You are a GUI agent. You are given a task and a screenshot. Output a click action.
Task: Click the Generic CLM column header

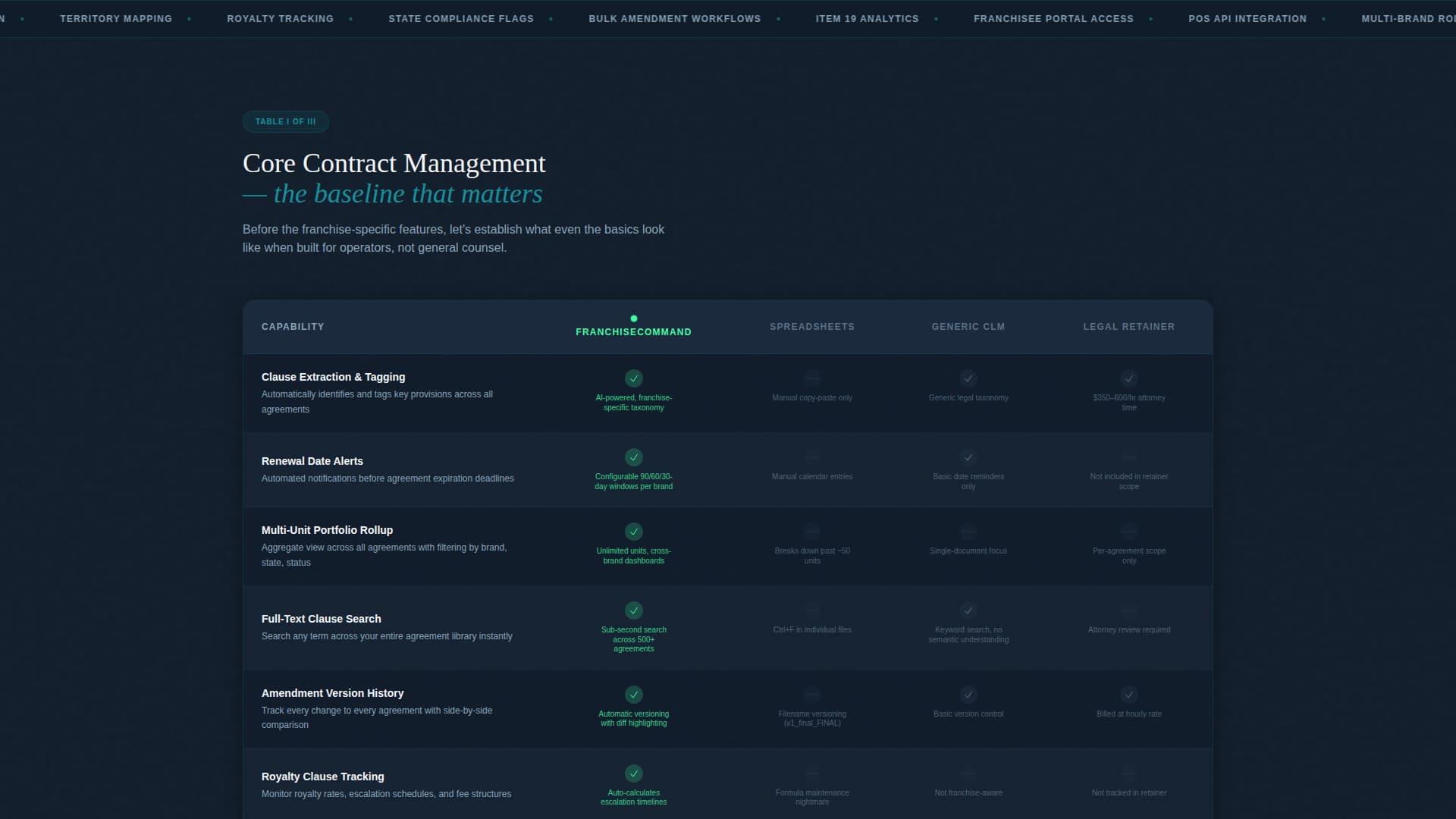[968, 327]
